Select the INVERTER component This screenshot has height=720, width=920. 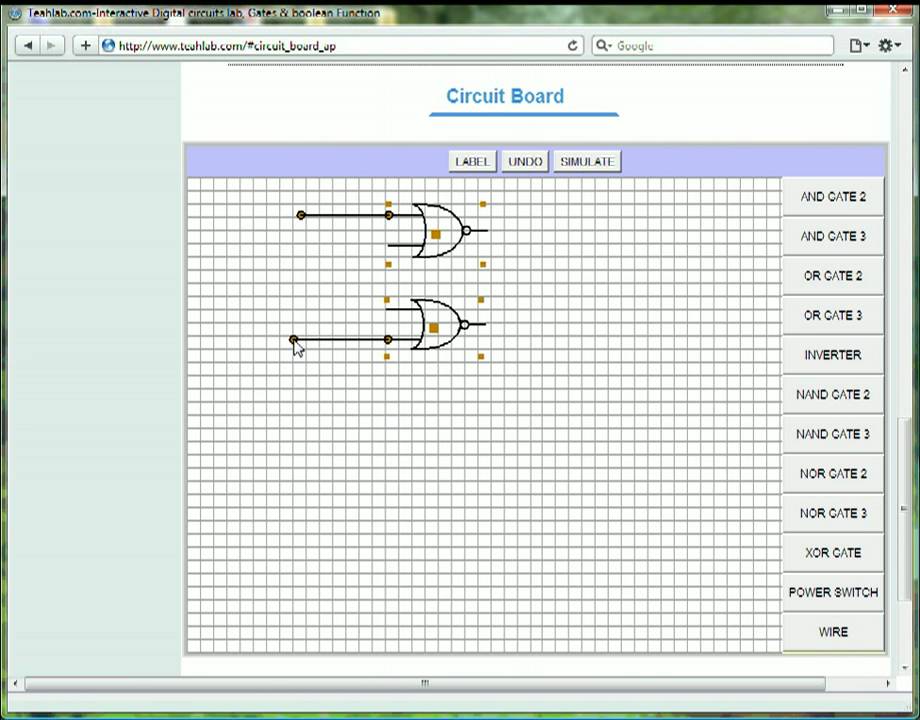pyautogui.click(x=833, y=355)
